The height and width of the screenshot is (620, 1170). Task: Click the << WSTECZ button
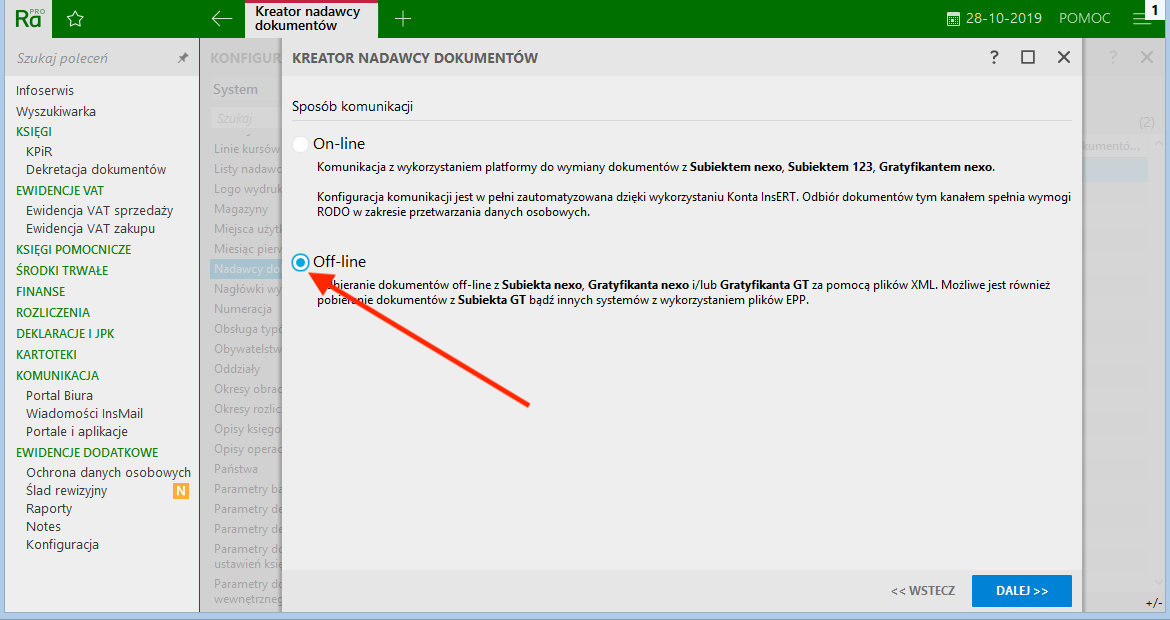pos(922,591)
